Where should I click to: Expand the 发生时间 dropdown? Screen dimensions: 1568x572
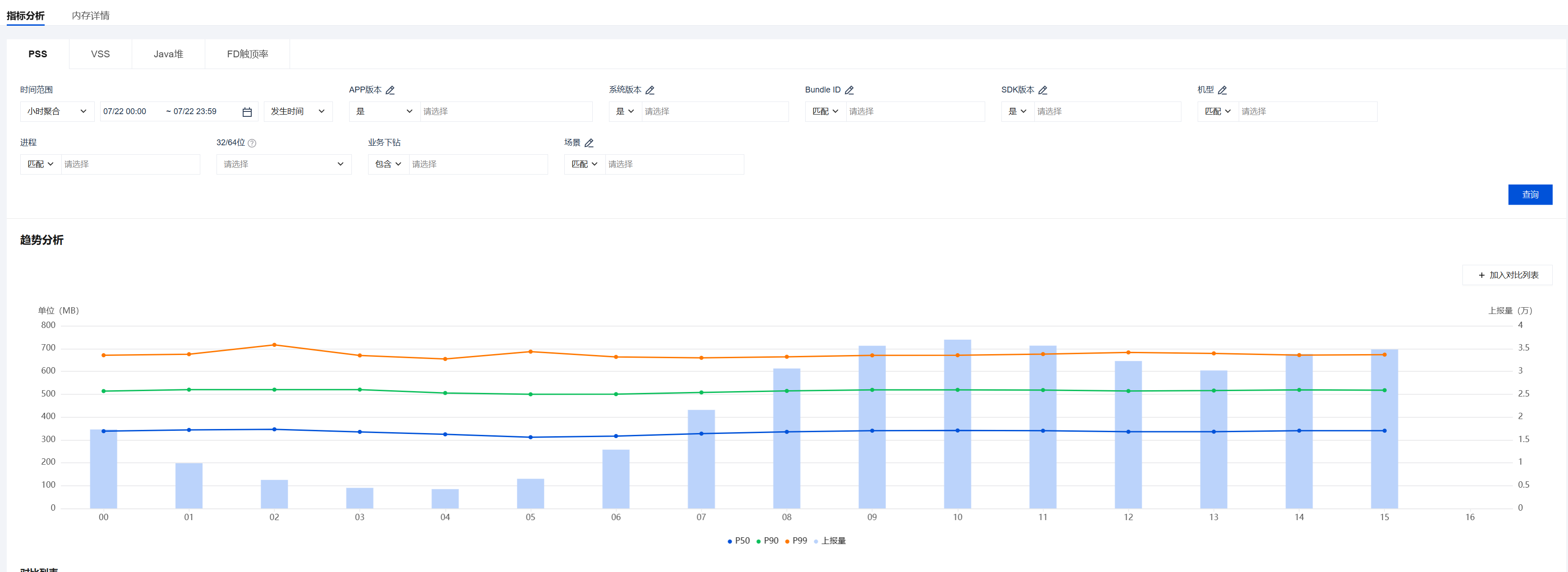click(x=298, y=111)
